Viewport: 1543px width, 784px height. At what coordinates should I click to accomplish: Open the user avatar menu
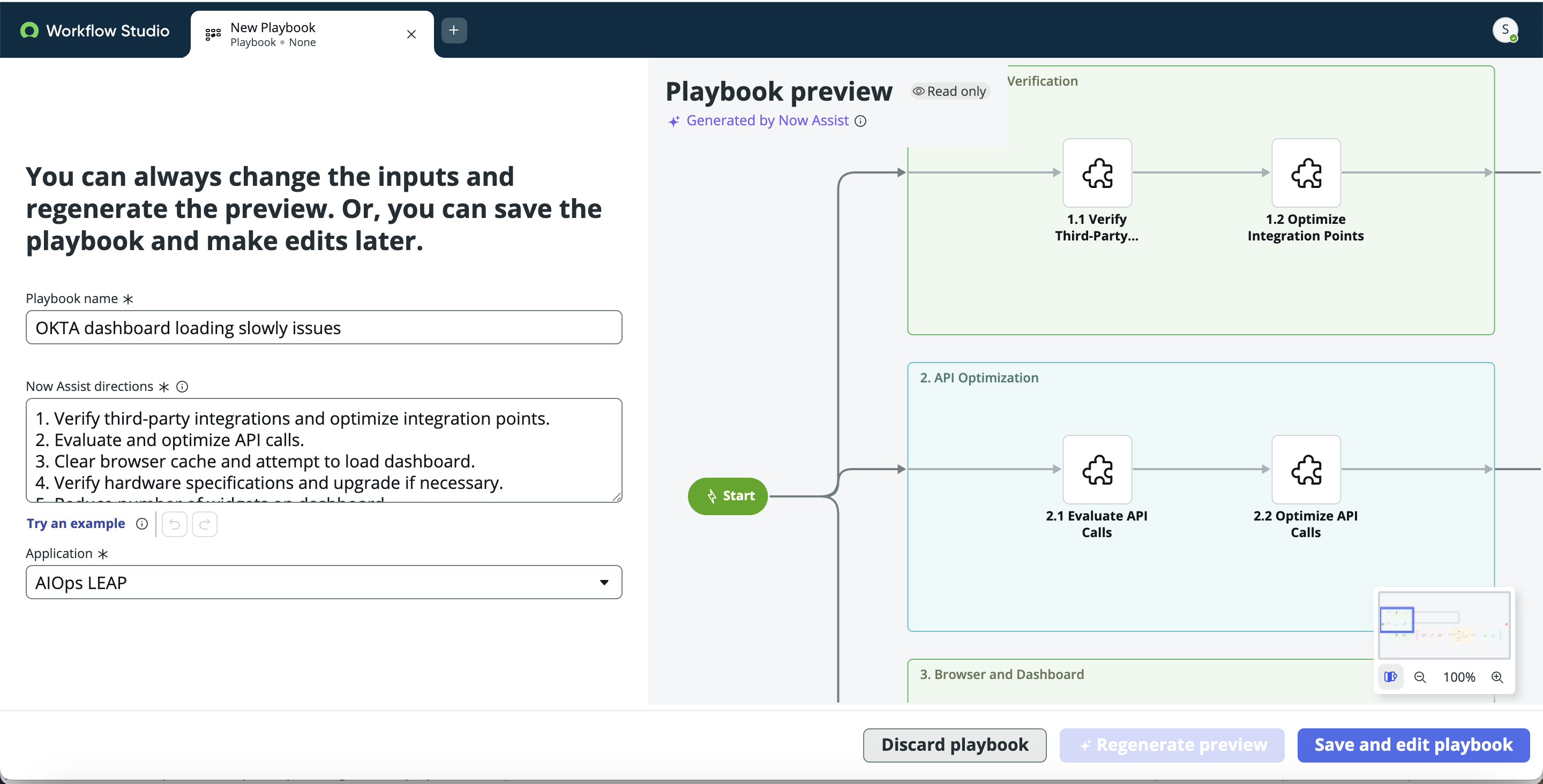(x=1504, y=29)
